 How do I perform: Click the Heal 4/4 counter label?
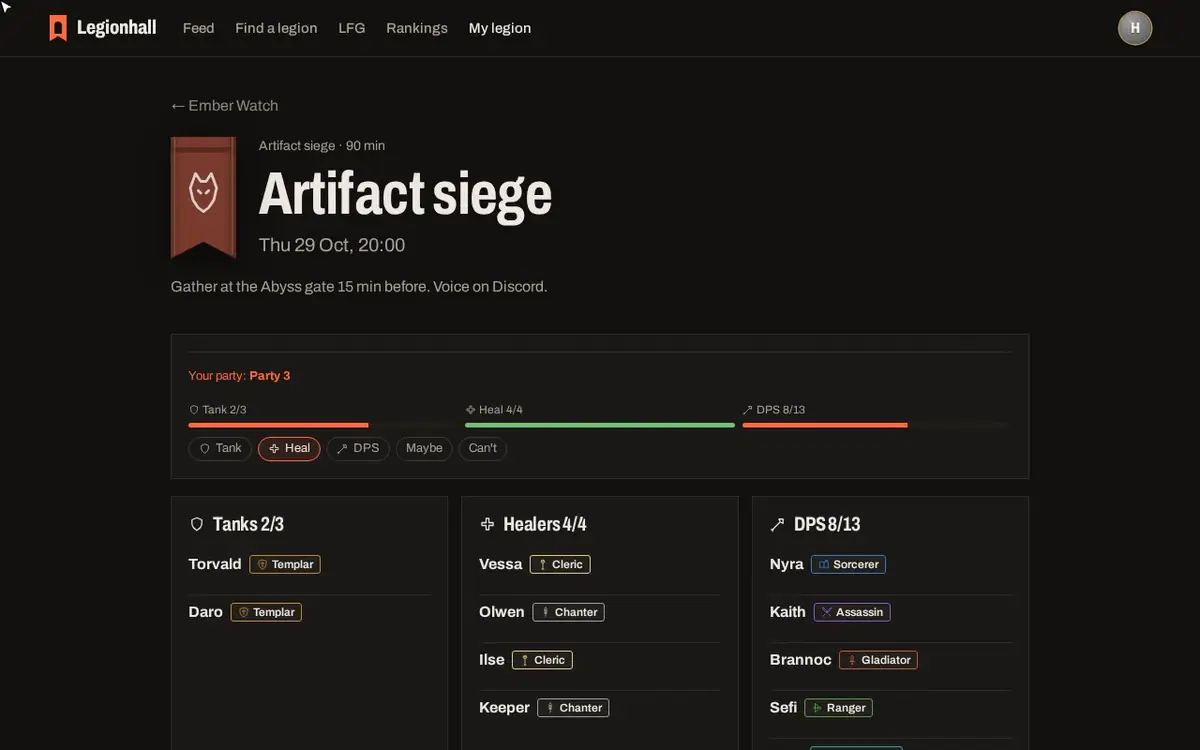coord(494,410)
